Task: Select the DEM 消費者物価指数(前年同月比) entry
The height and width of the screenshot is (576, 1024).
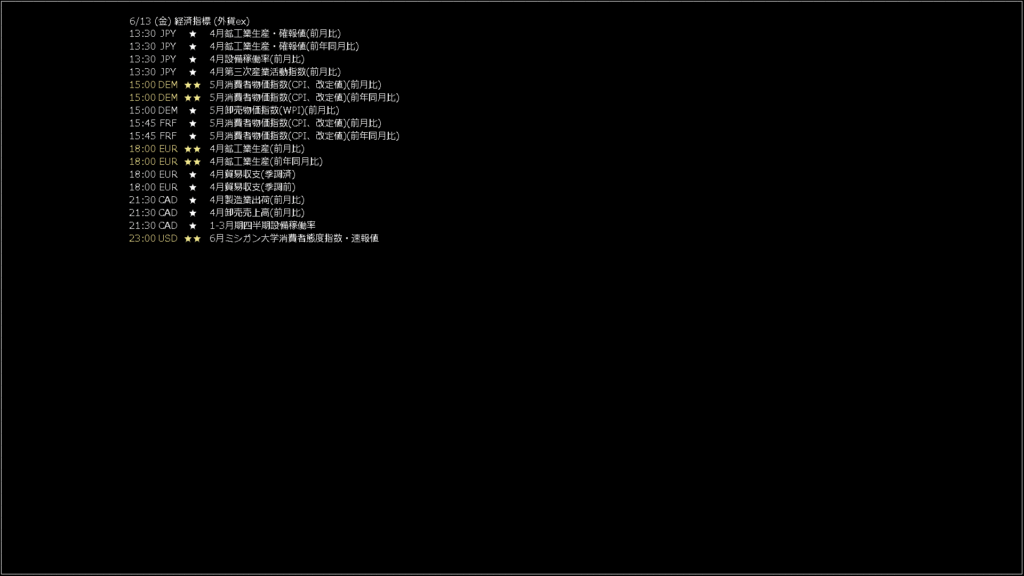Action: pyautogui.click(x=304, y=98)
